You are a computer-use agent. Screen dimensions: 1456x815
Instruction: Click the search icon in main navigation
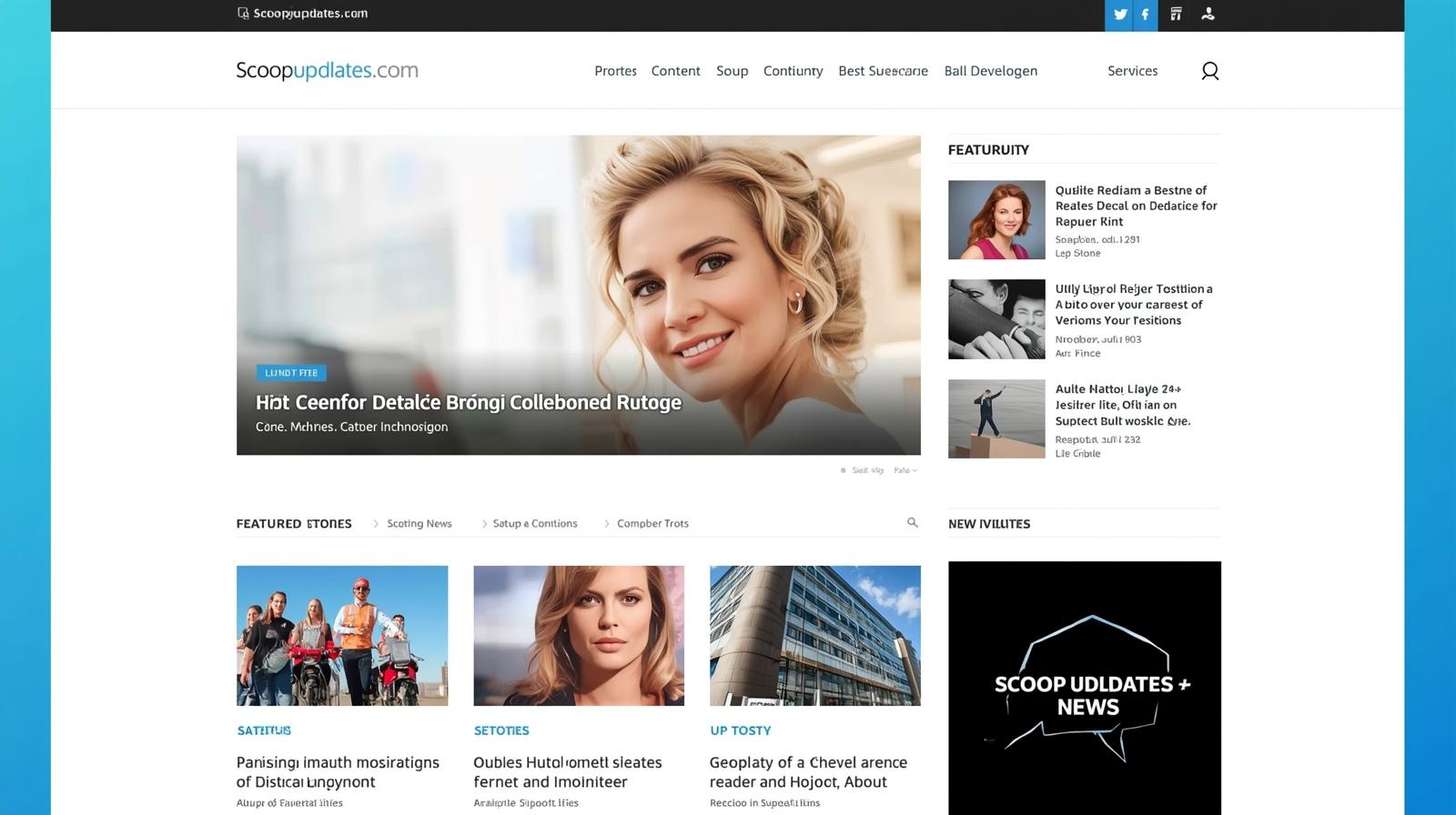tap(1209, 71)
